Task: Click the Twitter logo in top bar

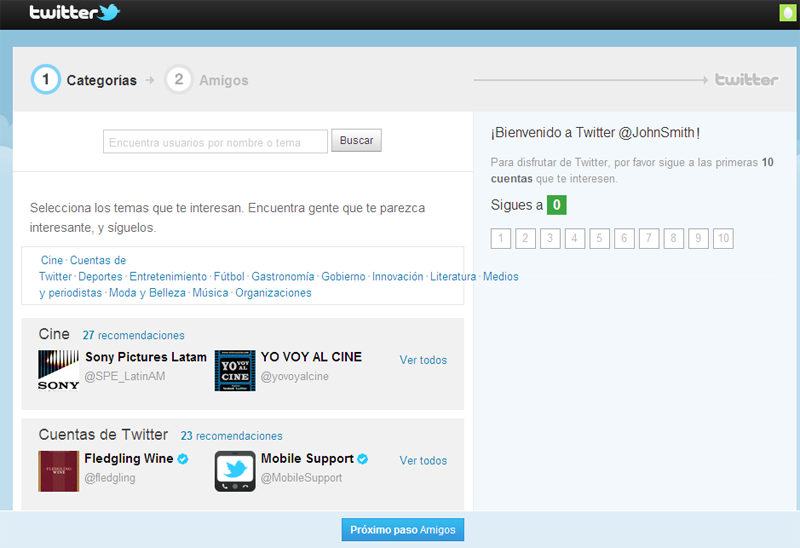Action: tap(74, 12)
